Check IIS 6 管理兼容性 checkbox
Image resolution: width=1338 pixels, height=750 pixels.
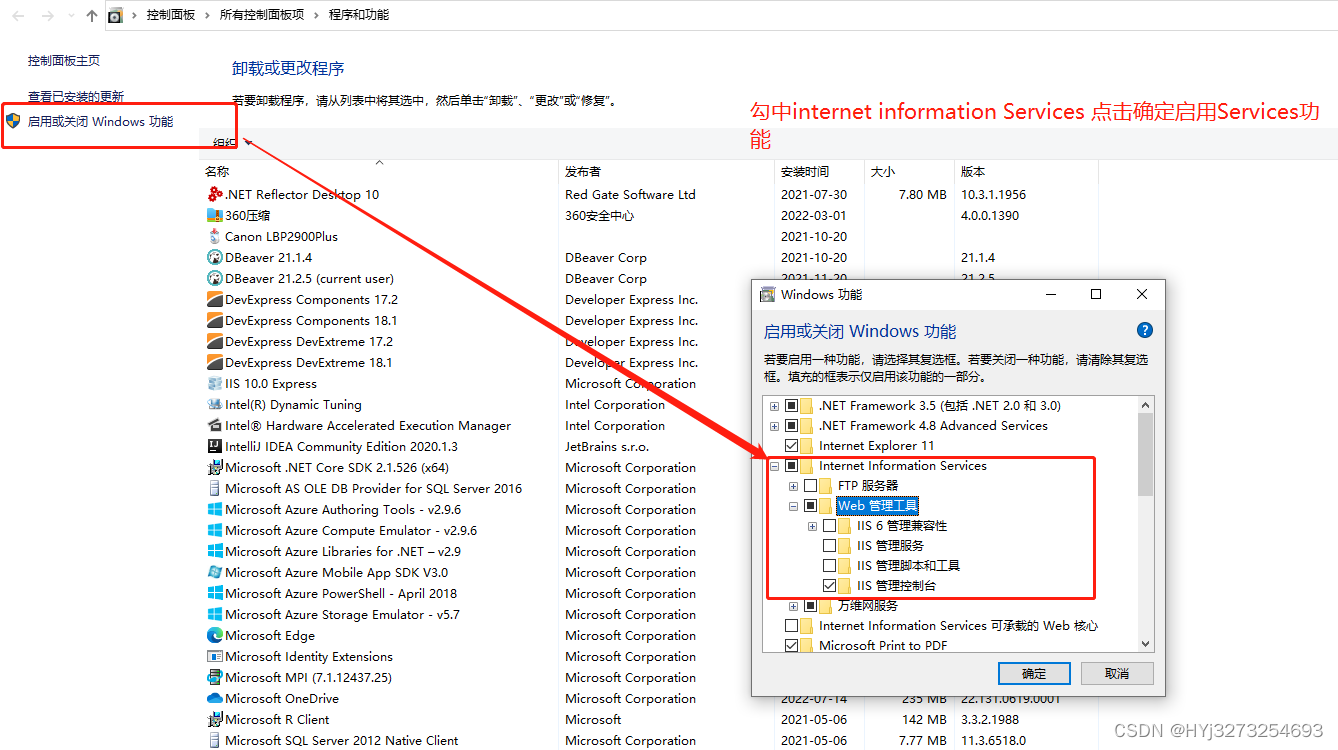coord(830,526)
